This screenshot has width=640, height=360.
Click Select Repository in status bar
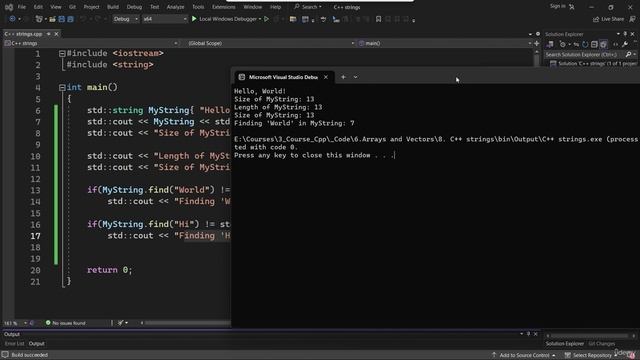coord(591,355)
